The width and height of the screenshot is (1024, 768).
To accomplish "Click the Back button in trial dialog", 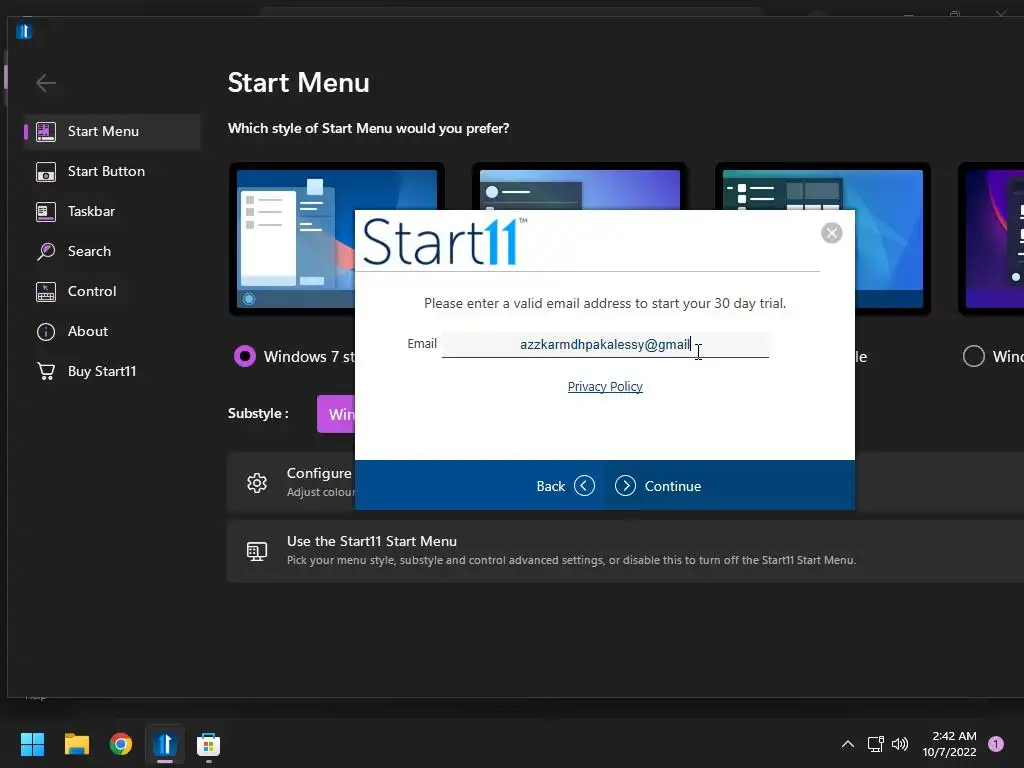I will point(566,486).
